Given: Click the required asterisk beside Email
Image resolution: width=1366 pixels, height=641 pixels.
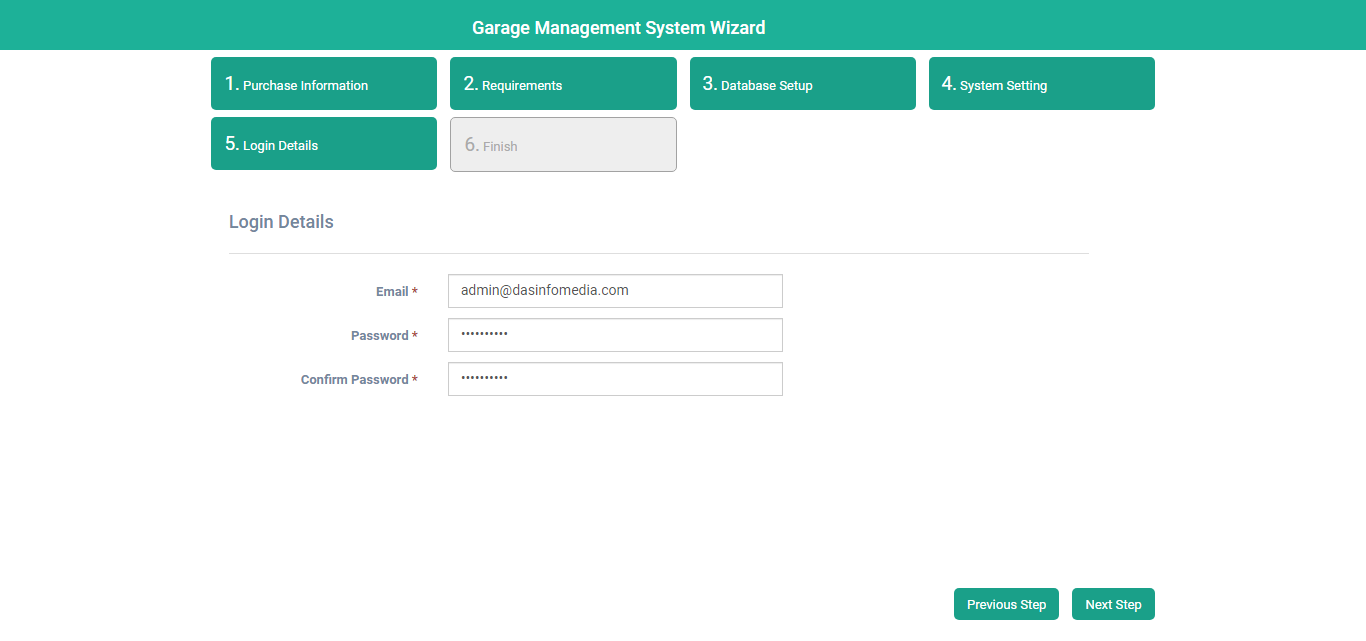Looking at the screenshot, I should 415,292.
